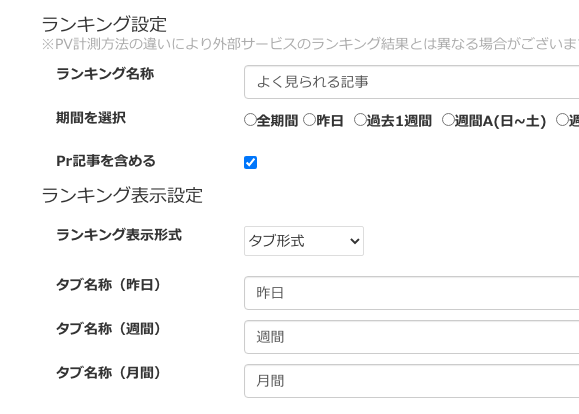Select the 全期間 radio button
Screen dimensions: 579x414
tap(250, 120)
